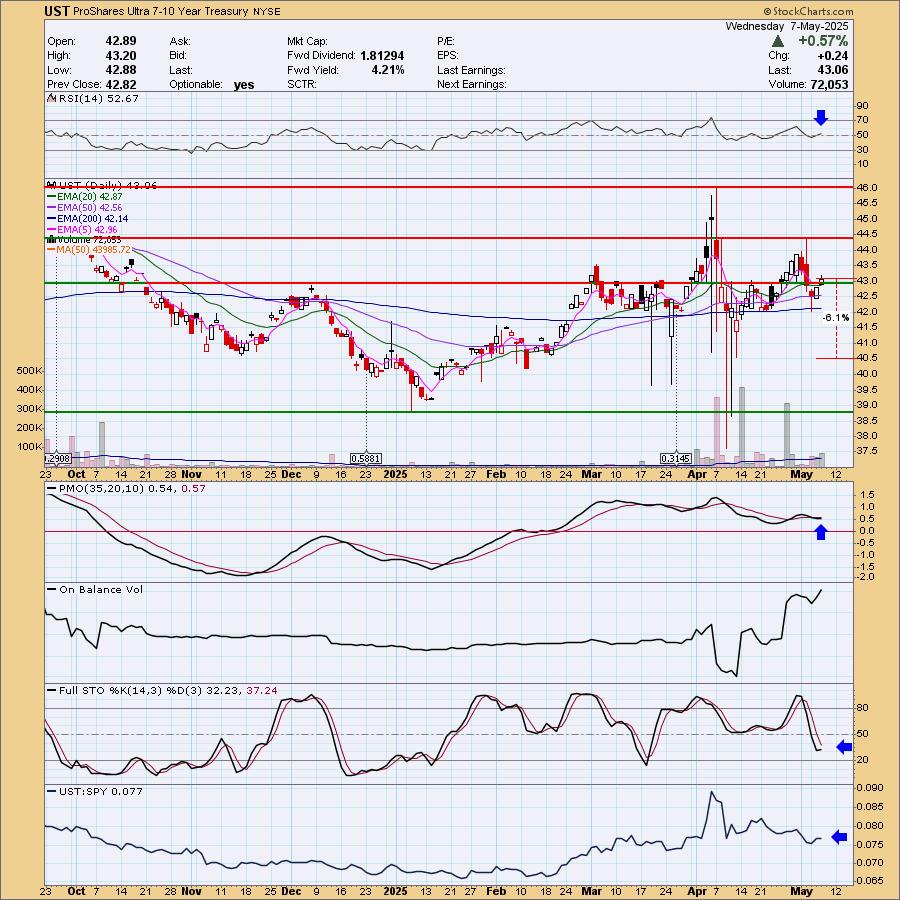The height and width of the screenshot is (900, 900).
Task: Click the 500K volume axis label
Action: (x=30, y=371)
